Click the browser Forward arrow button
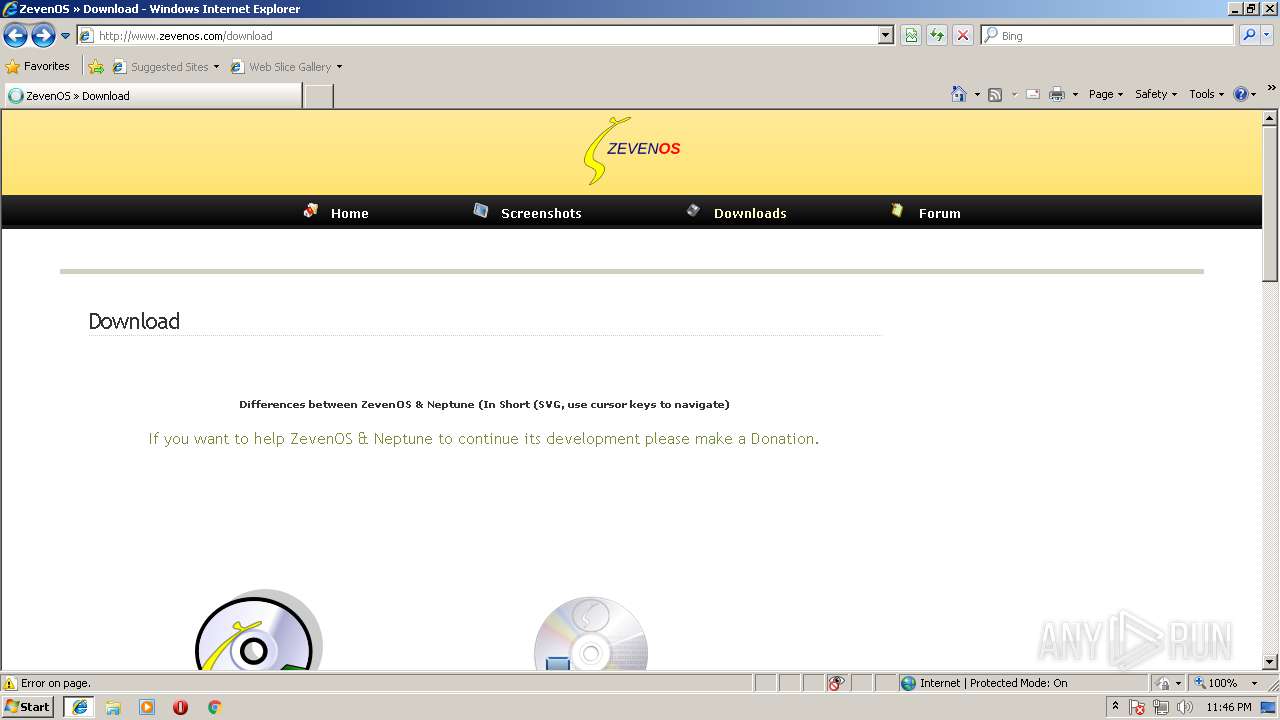 click(x=43, y=36)
